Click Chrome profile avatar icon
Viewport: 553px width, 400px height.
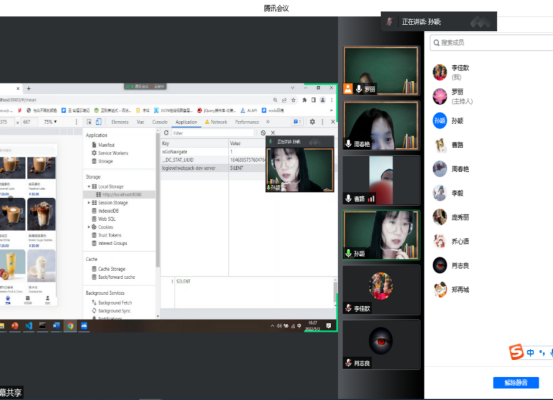(322, 100)
